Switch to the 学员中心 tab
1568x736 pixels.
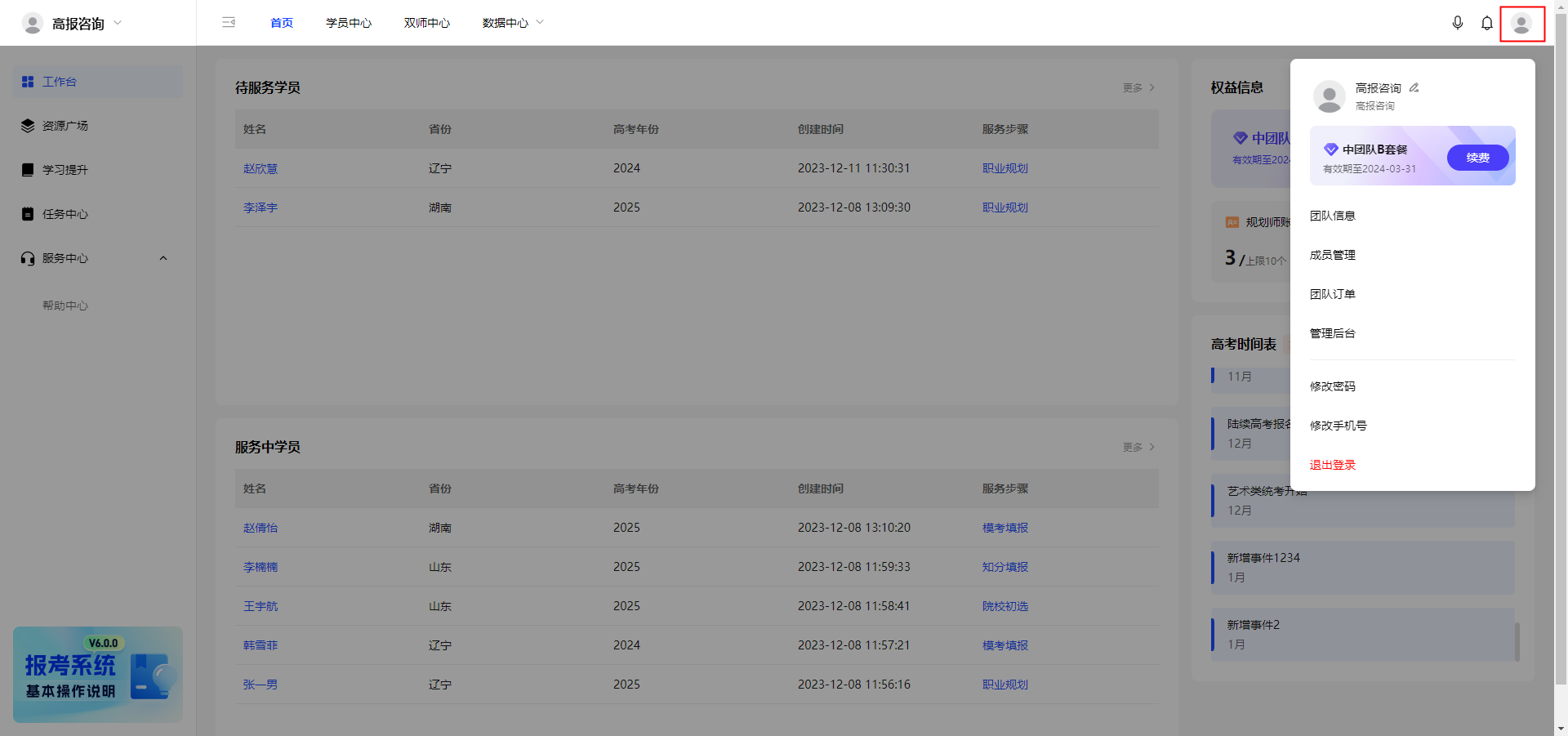[x=349, y=23]
